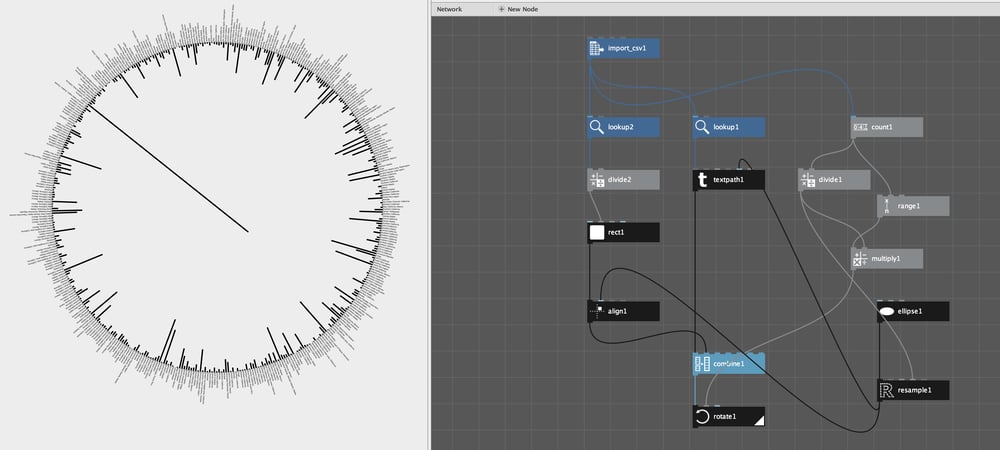This screenshot has width=1000, height=450.
Task: Click the import_csv1 node's table icon
Action: pyautogui.click(x=597, y=48)
